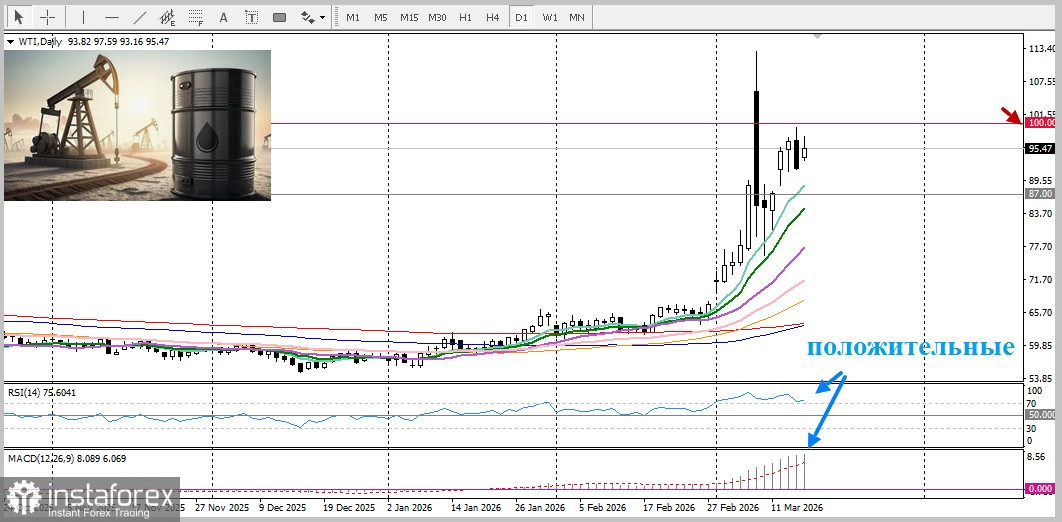Select the MN monthly timeframe

click(x=577, y=17)
